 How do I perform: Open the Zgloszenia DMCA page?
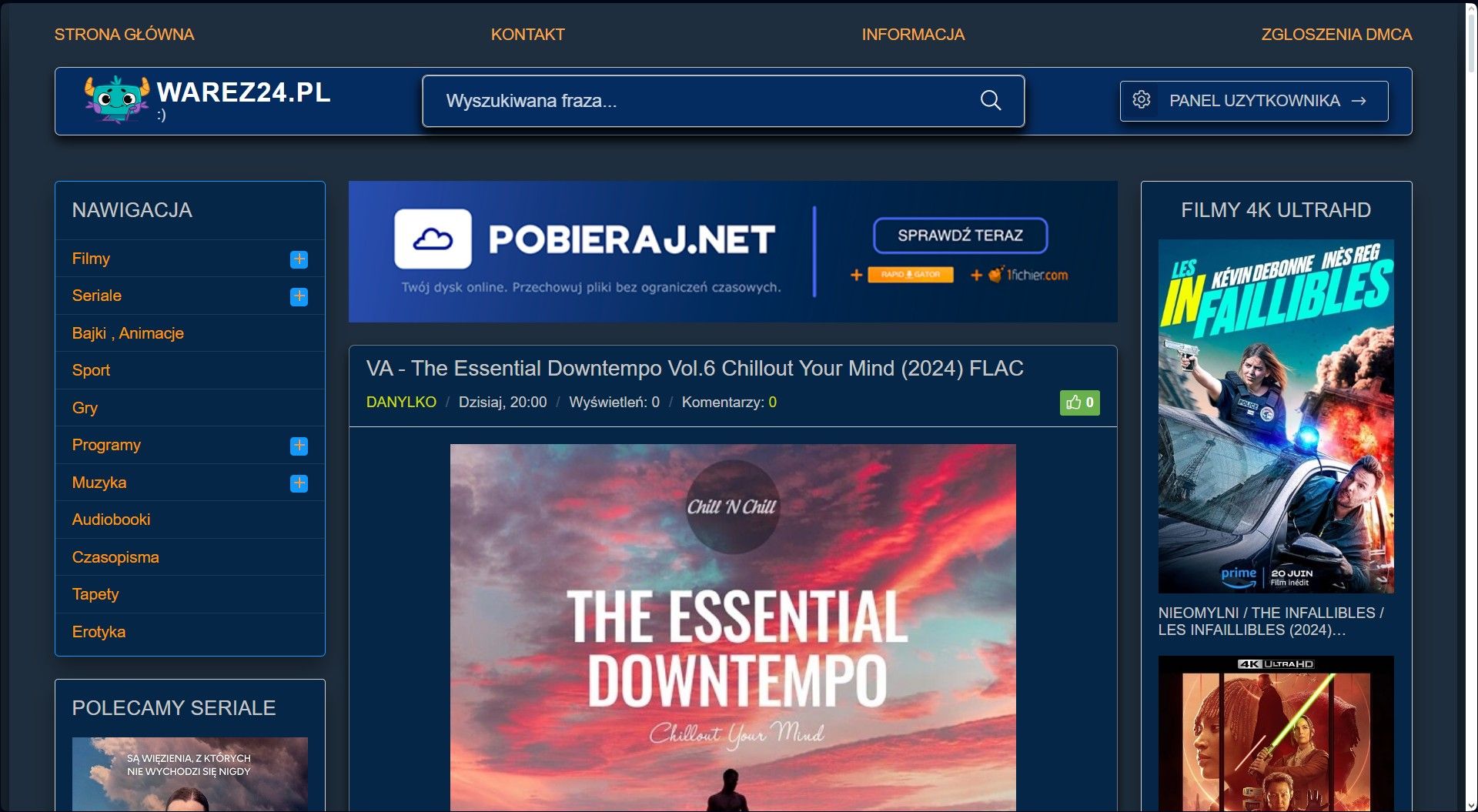1336,35
